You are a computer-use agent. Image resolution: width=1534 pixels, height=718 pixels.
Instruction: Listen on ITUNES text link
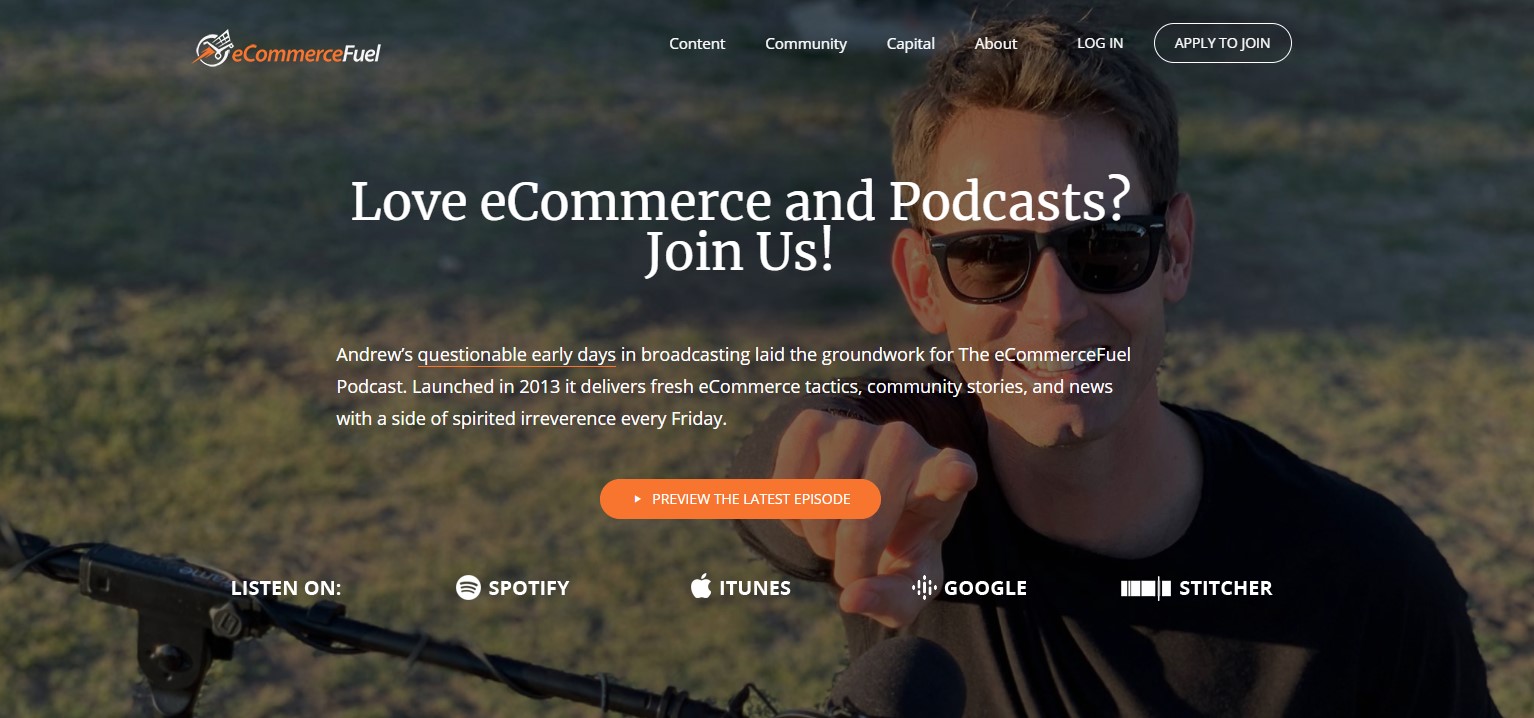755,588
